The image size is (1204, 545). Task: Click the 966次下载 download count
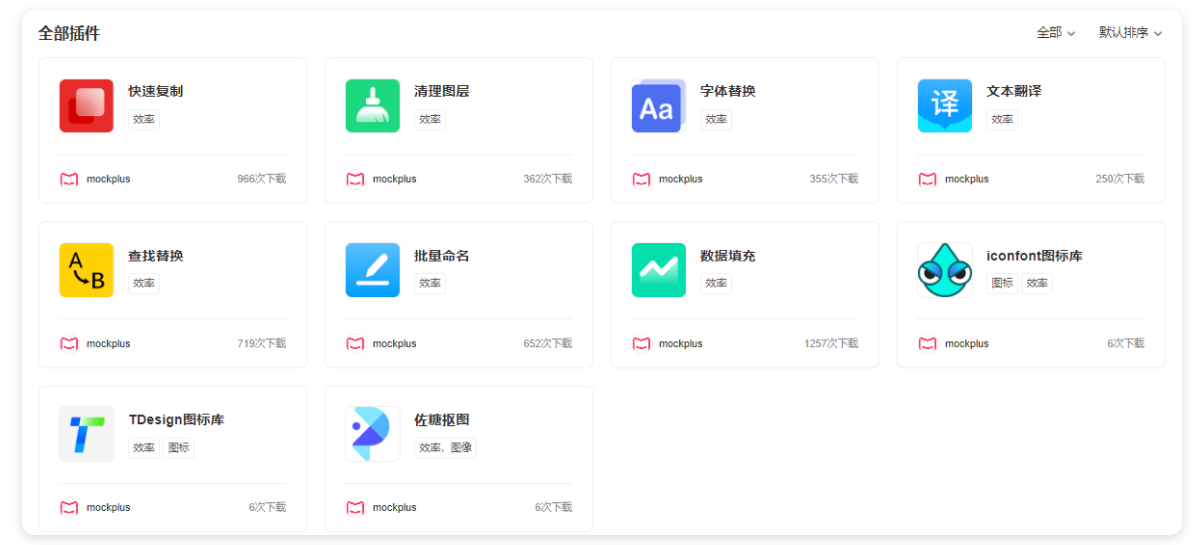pos(261,179)
